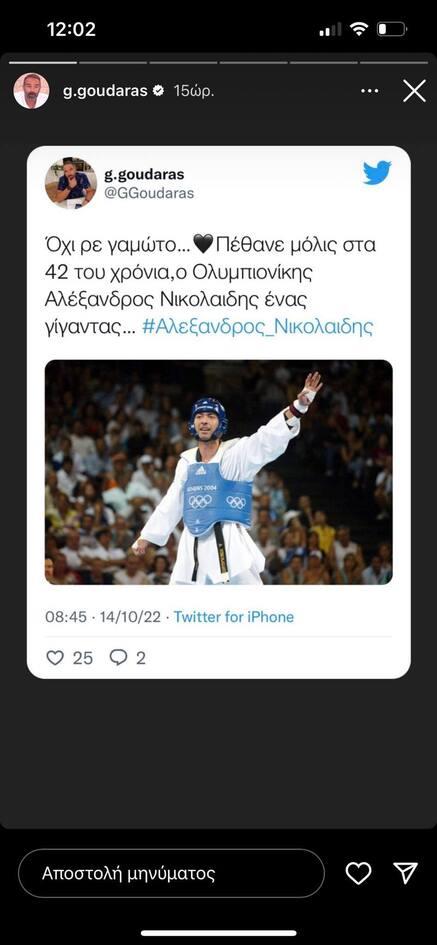
Task: Close the story with the X icon
Action: click(414, 91)
